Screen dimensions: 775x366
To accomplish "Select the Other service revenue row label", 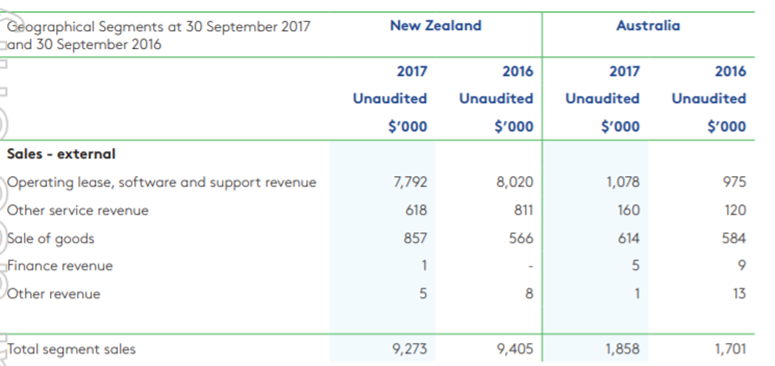I will pyautogui.click(x=78, y=210).
